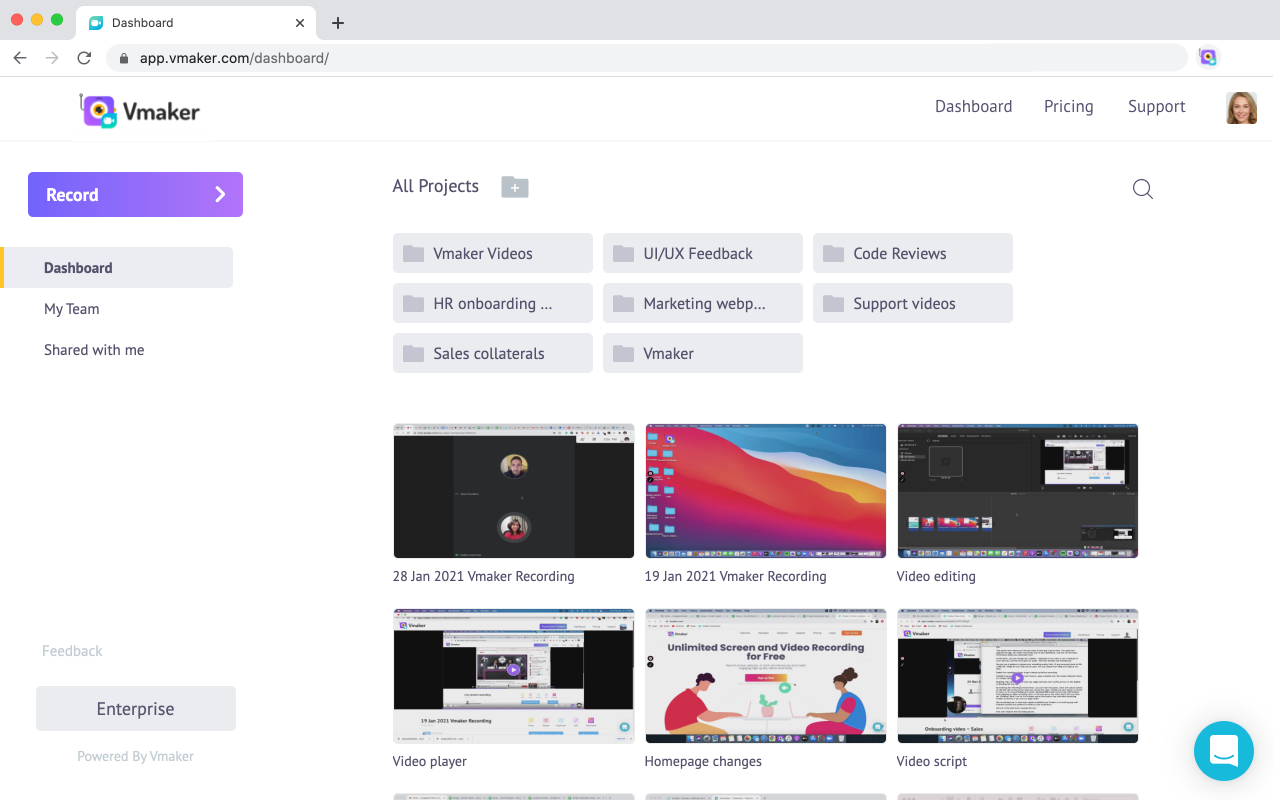Open the Pricing page link
This screenshot has width=1280, height=800.
1068,107
